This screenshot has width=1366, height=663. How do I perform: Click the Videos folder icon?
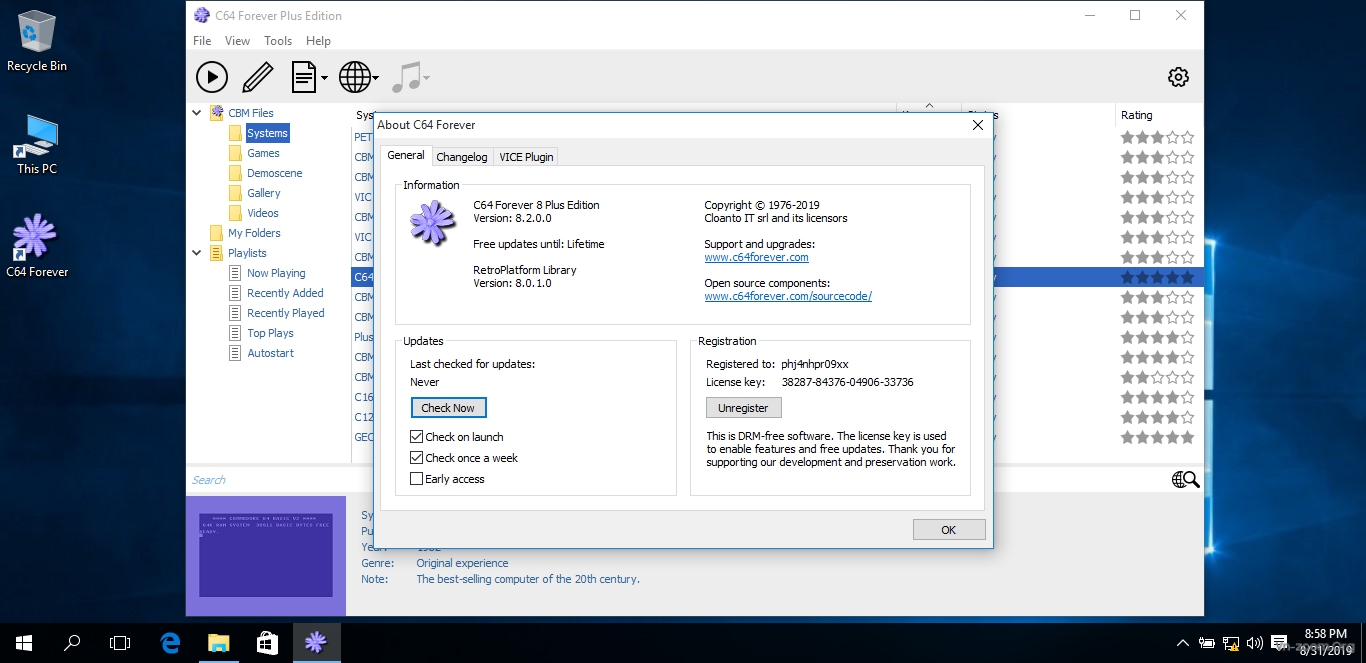pos(235,213)
